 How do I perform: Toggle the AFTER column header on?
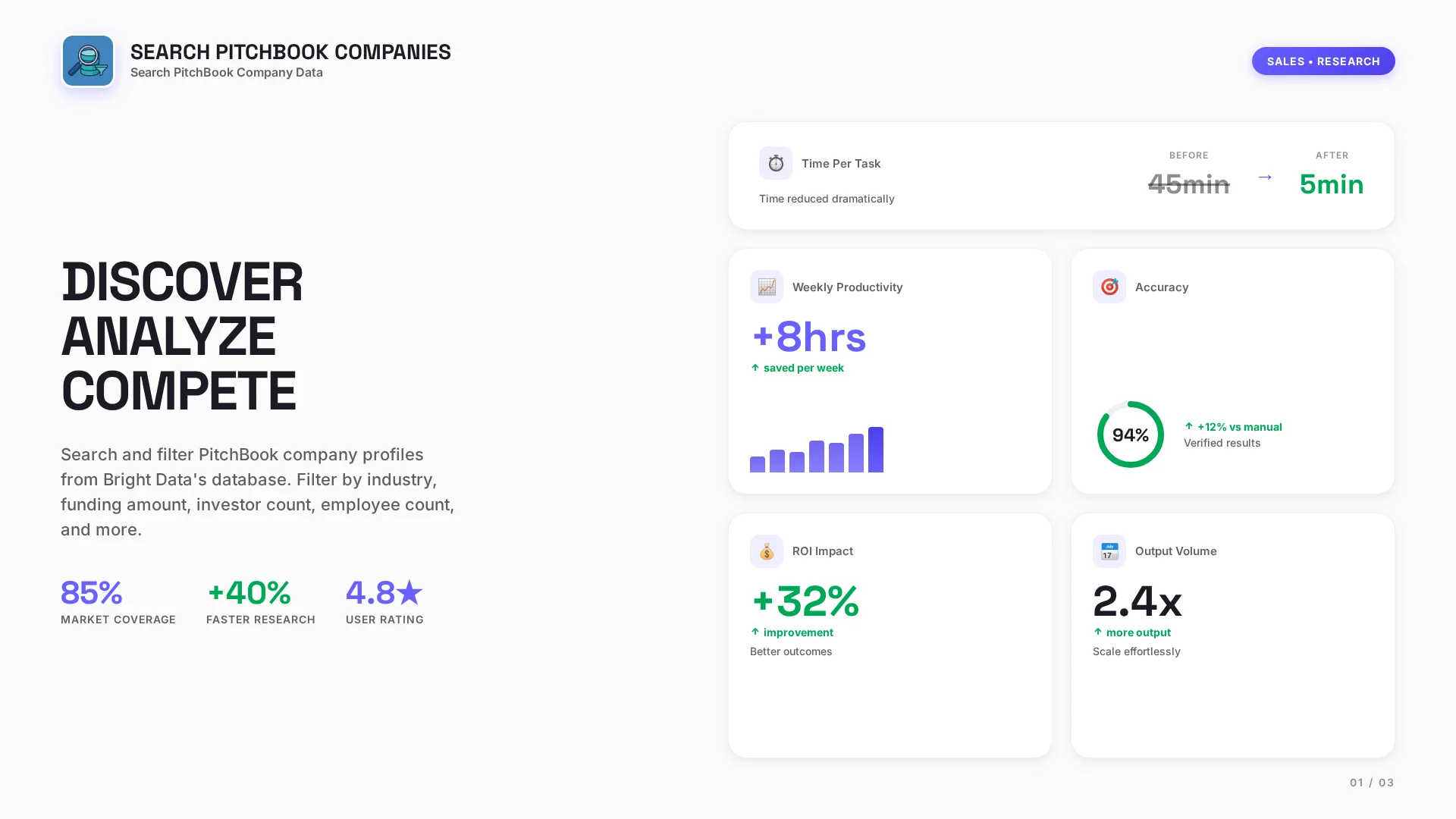click(x=1332, y=155)
